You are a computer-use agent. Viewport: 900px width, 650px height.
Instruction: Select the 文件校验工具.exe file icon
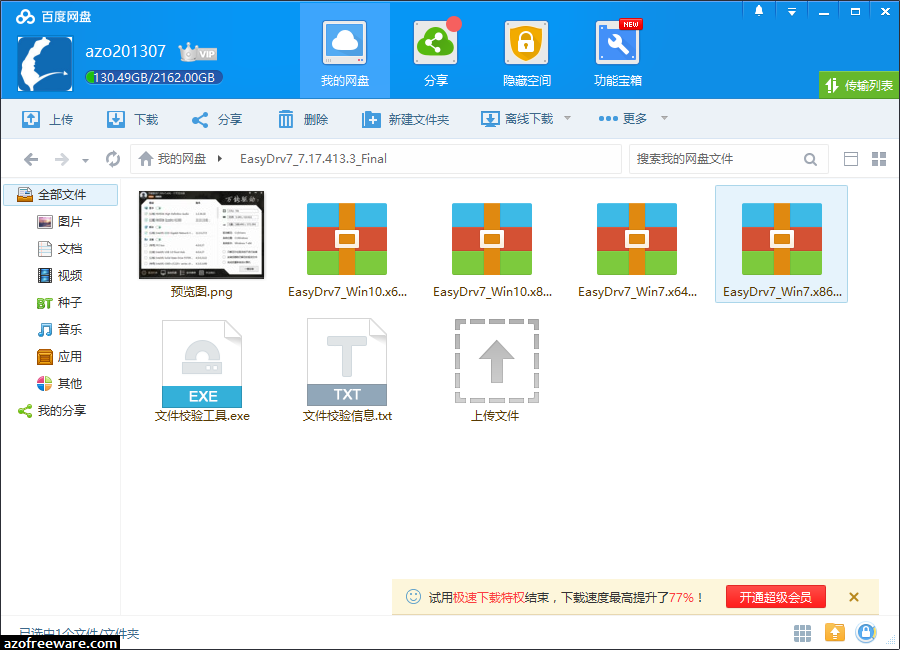pos(202,363)
